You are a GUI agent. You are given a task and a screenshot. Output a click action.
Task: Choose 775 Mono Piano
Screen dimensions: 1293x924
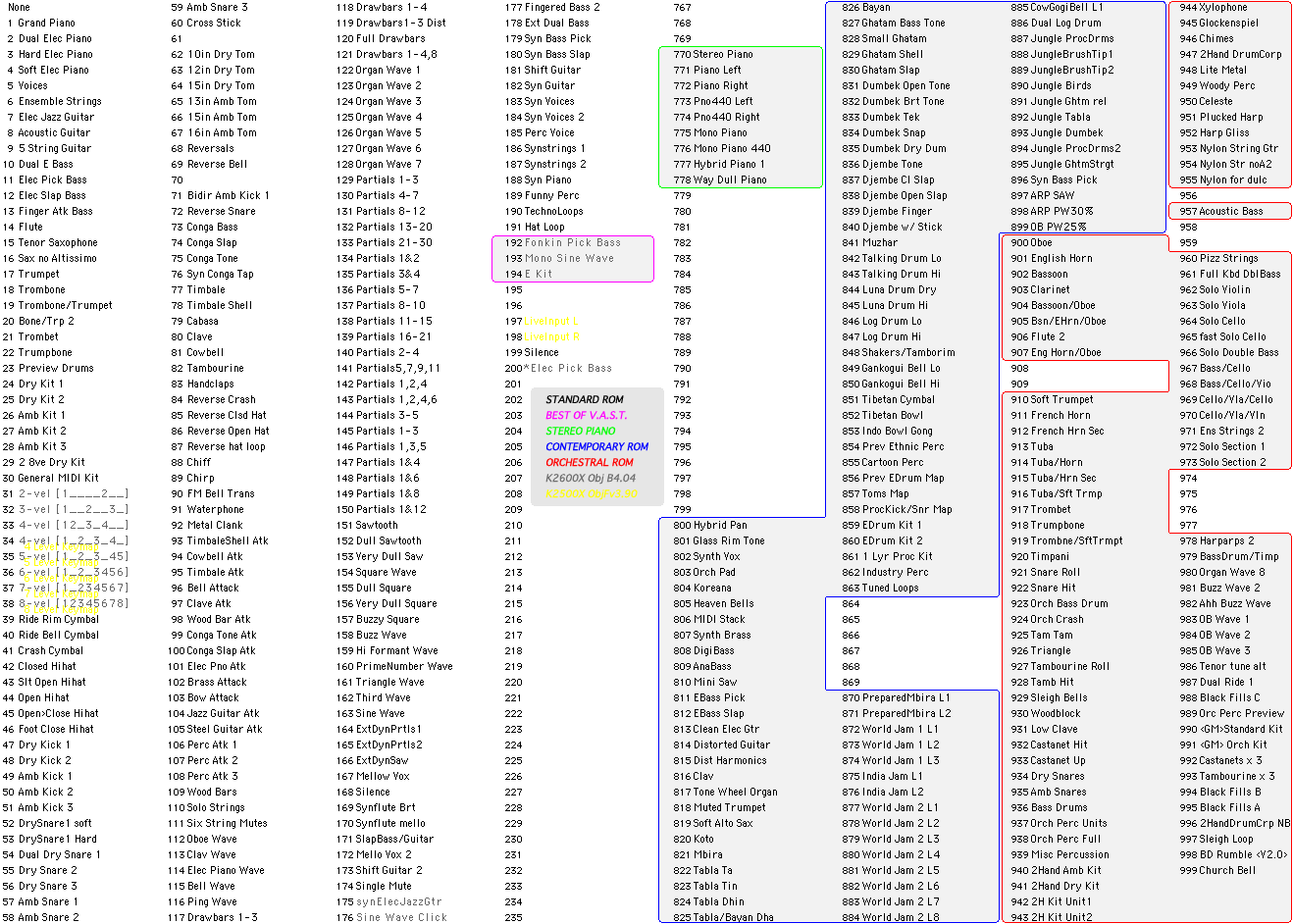(710, 132)
